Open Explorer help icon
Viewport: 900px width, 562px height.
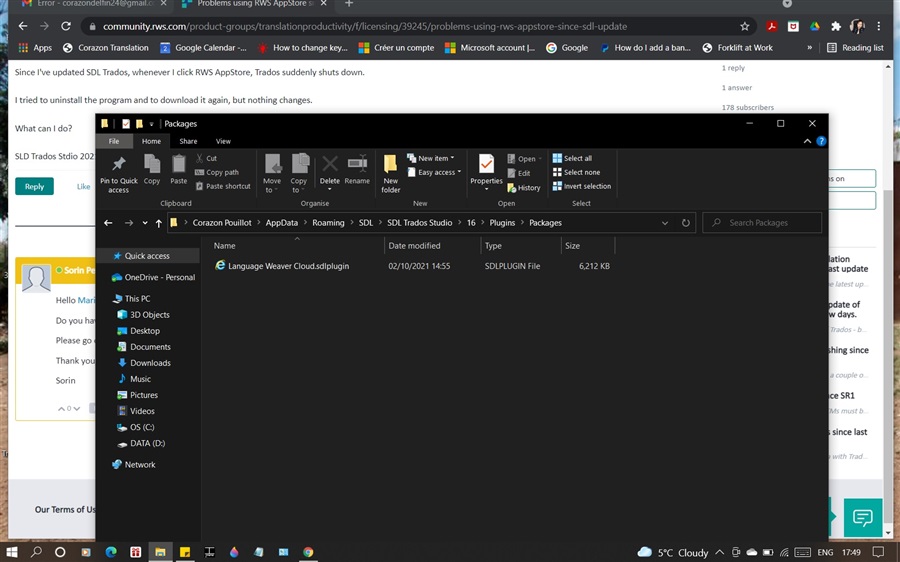point(821,141)
